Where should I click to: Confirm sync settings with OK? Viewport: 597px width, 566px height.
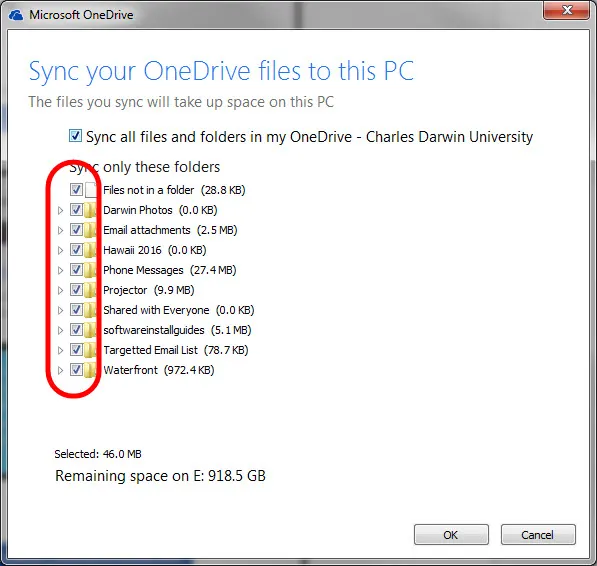(451, 534)
